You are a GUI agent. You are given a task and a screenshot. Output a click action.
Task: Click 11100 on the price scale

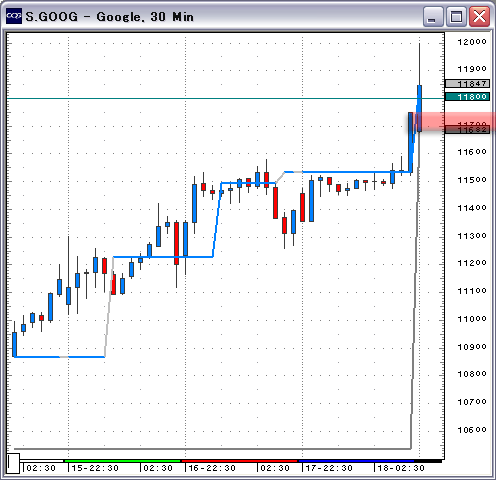tap(472, 291)
